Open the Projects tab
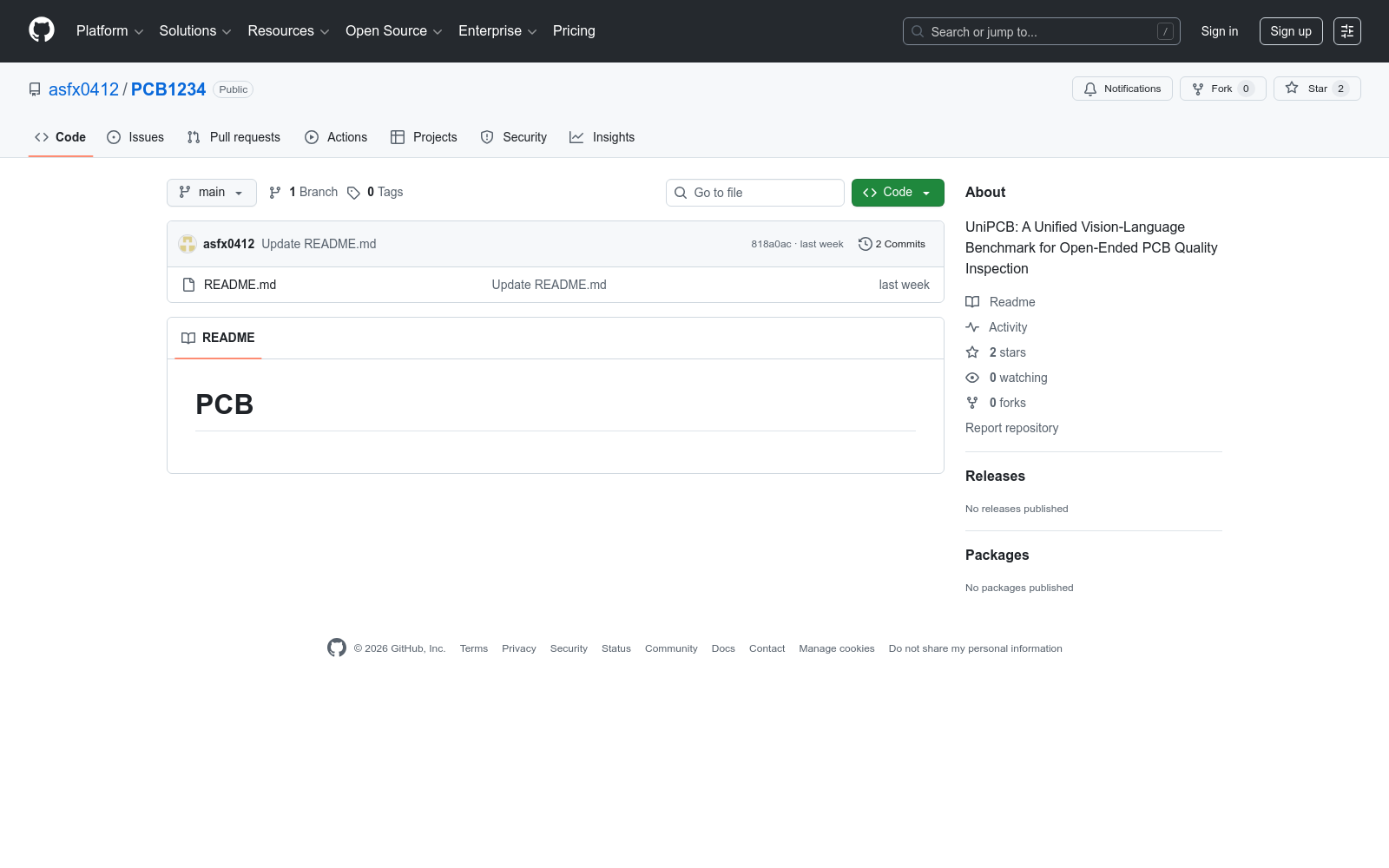 (x=424, y=137)
